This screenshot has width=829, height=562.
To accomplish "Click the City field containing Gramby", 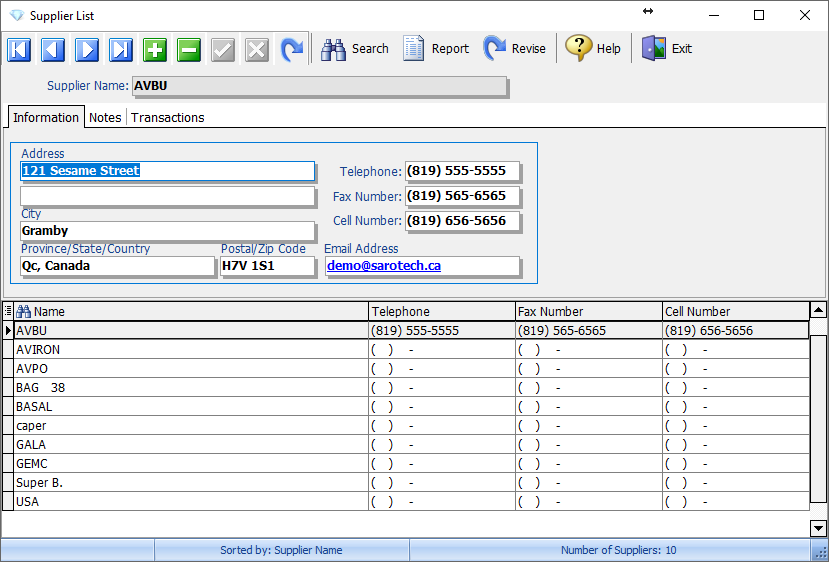I will pos(167,231).
